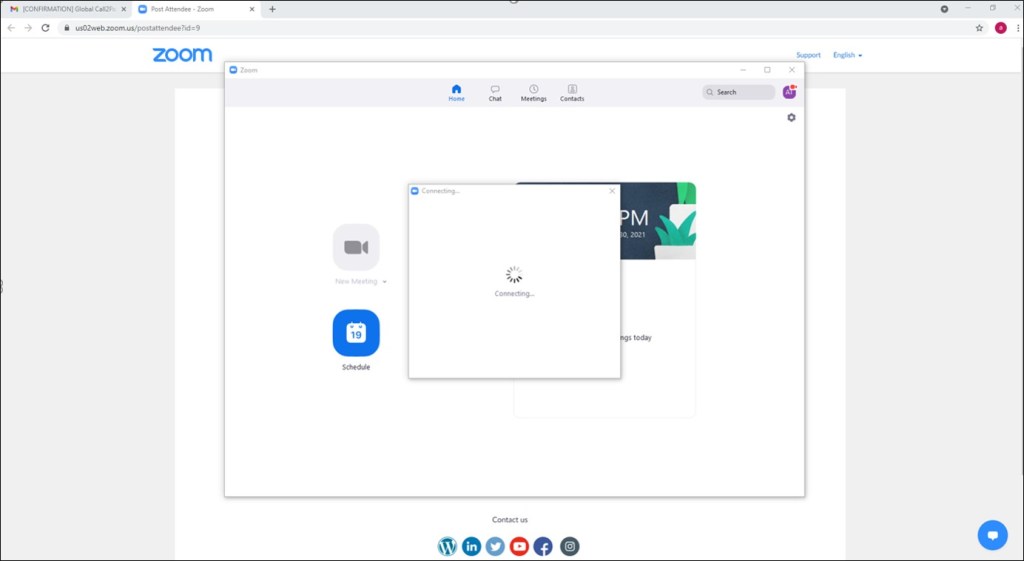This screenshot has width=1024, height=561.
Task: Open the Instagram social icon
Action: click(569, 546)
